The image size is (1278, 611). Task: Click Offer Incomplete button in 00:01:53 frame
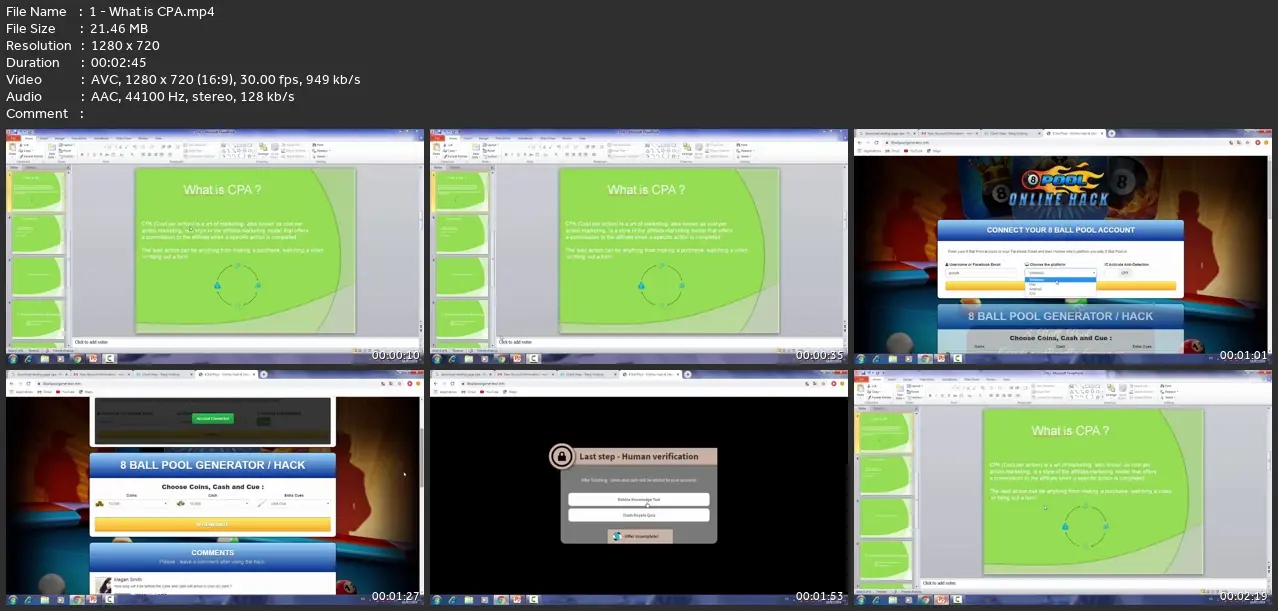click(x=640, y=536)
